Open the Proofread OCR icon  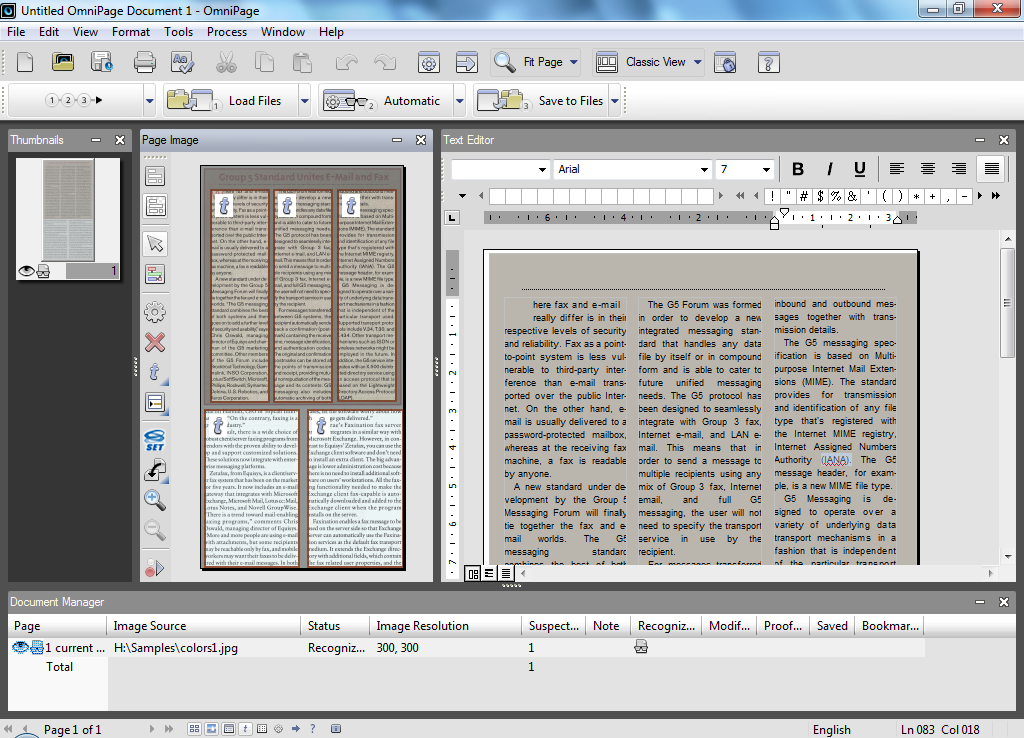click(x=182, y=63)
